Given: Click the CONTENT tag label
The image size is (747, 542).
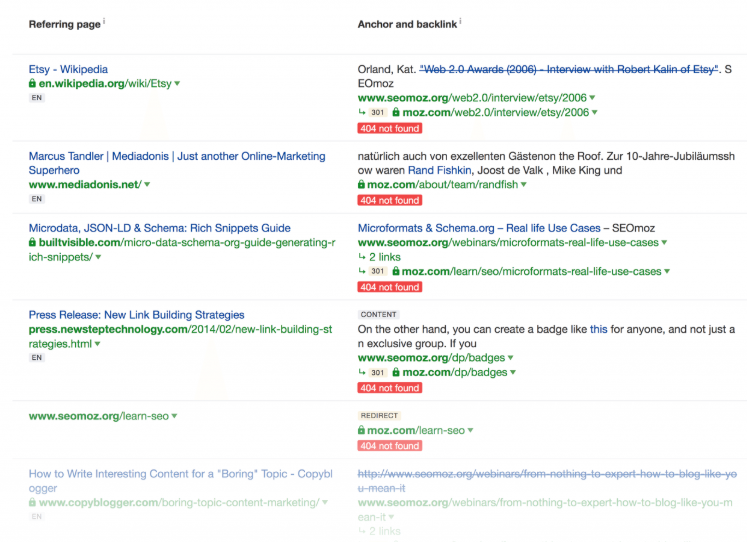Looking at the screenshot, I should [x=379, y=314].
